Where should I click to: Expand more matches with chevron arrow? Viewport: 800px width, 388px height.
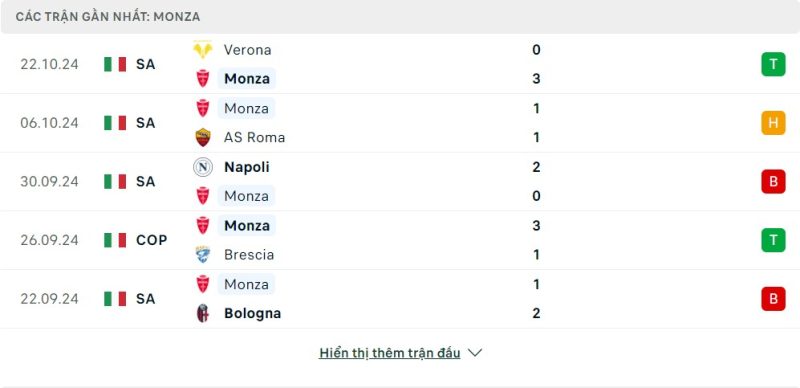click(x=474, y=353)
